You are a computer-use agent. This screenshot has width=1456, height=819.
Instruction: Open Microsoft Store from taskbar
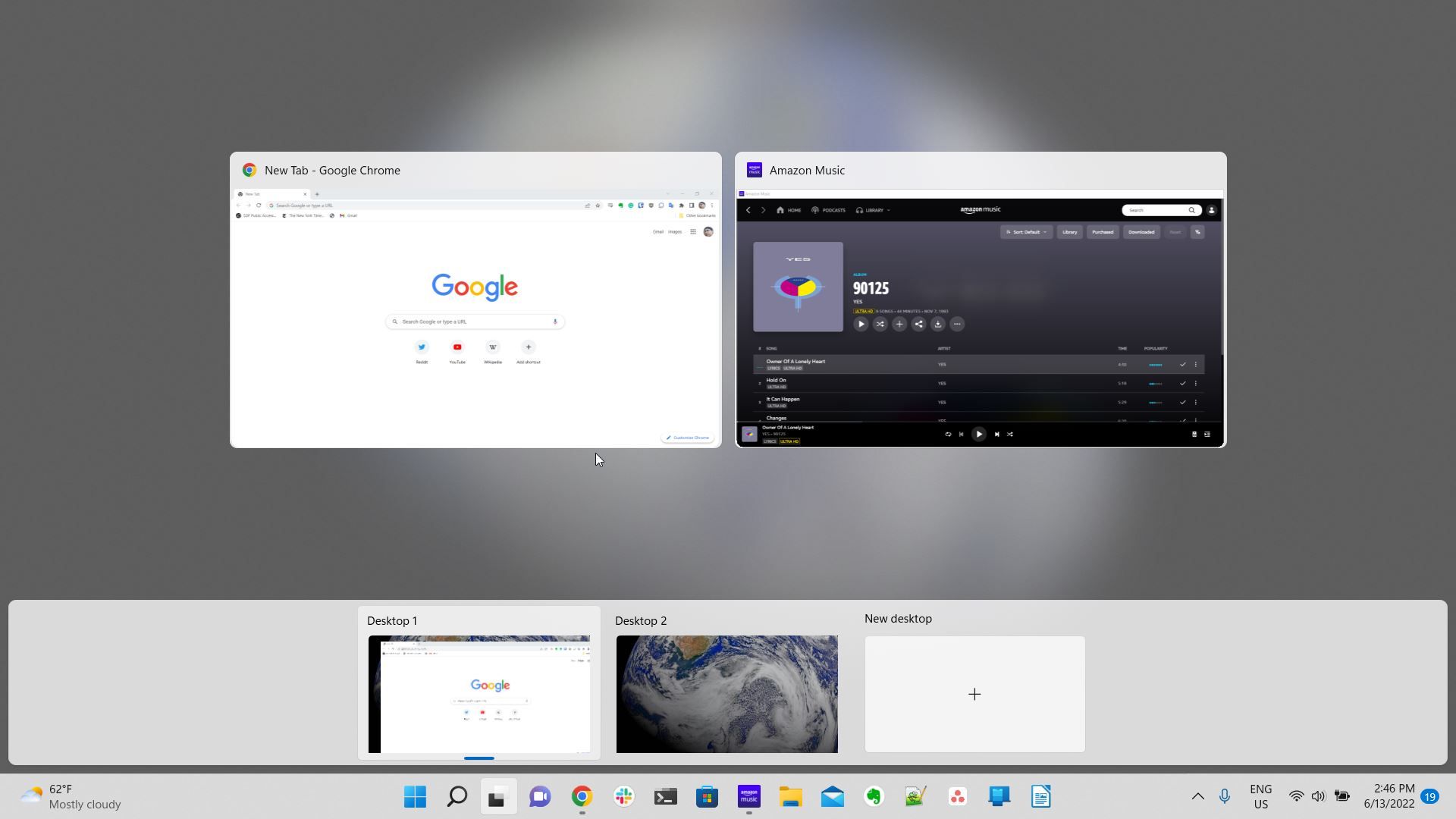pos(707,796)
